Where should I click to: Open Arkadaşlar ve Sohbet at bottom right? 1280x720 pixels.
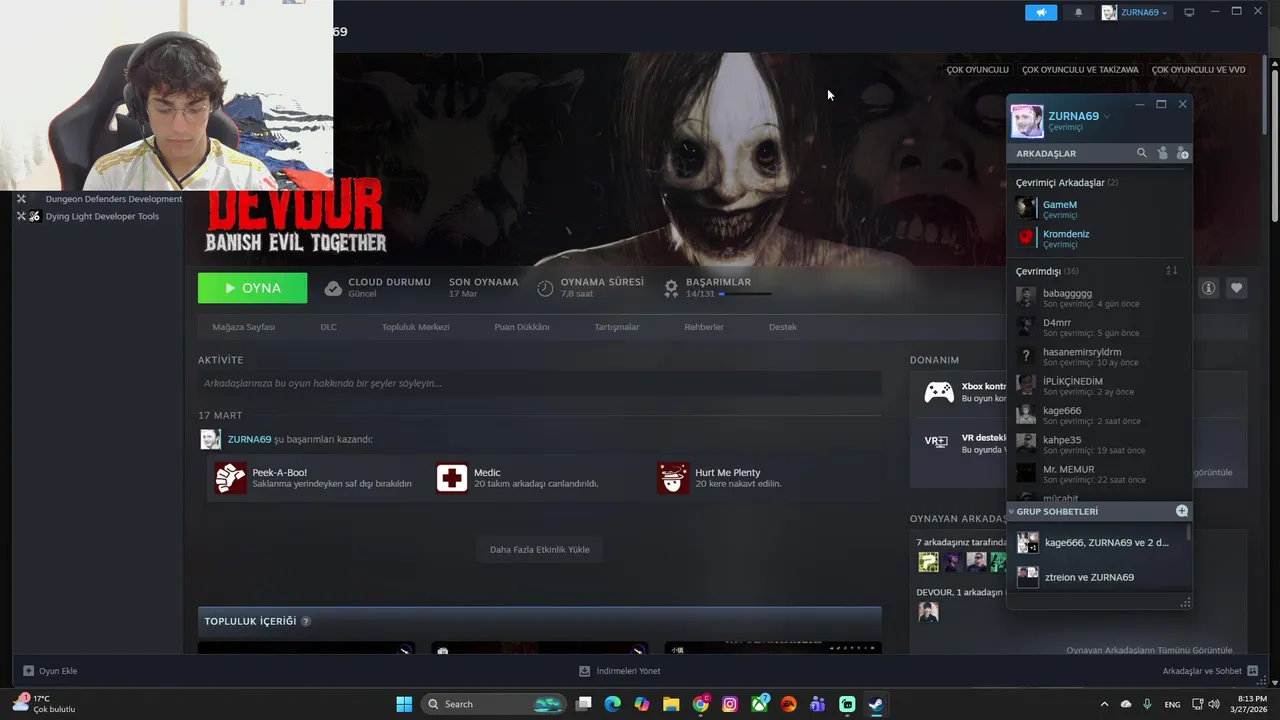pyautogui.click(x=1210, y=671)
